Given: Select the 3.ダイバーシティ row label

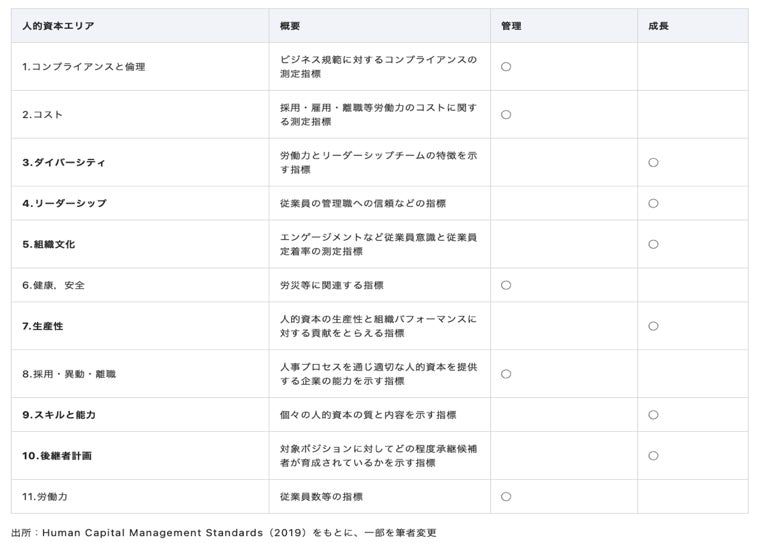Looking at the screenshot, I should point(64,162).
